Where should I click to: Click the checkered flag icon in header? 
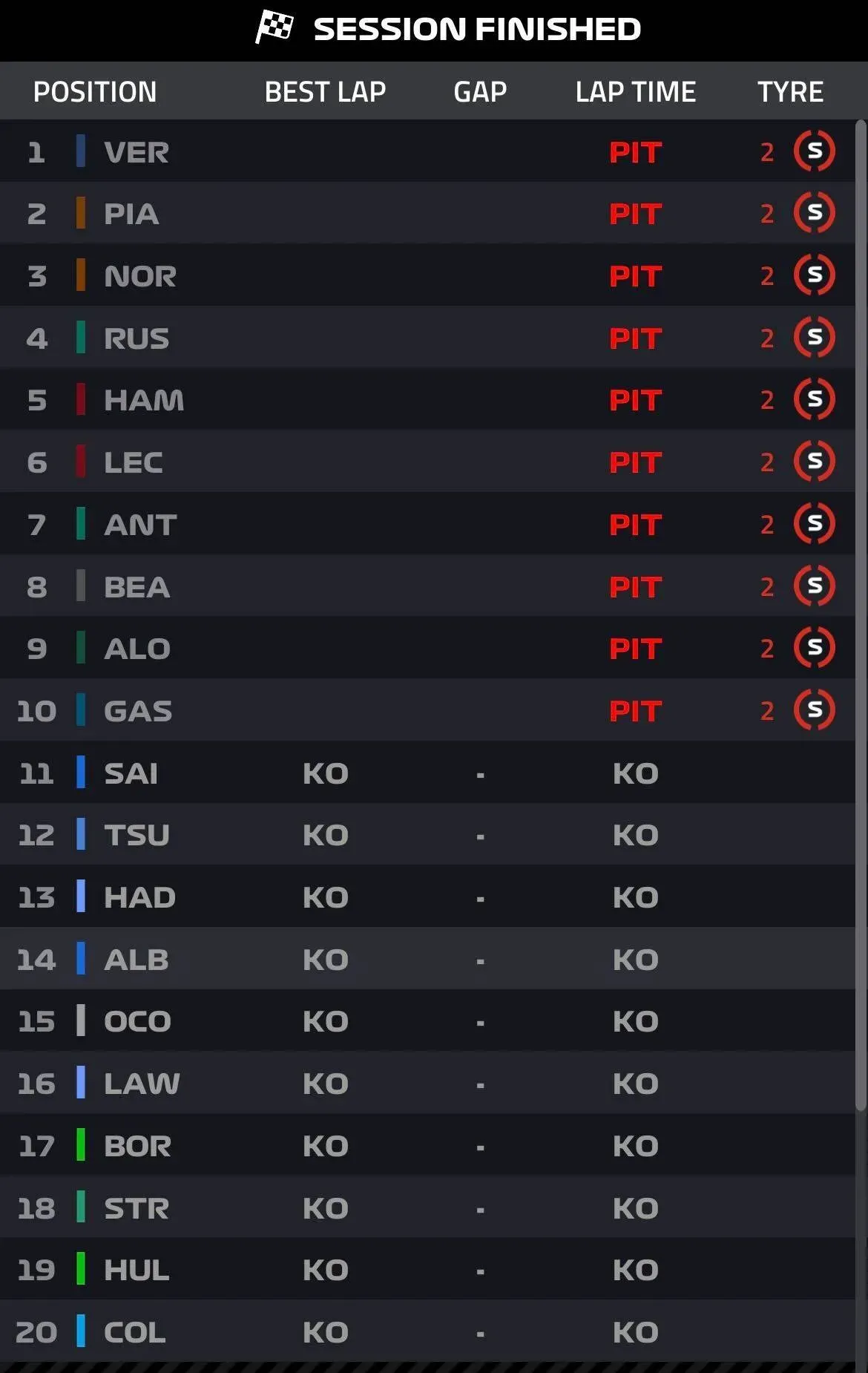pos(274,27)
